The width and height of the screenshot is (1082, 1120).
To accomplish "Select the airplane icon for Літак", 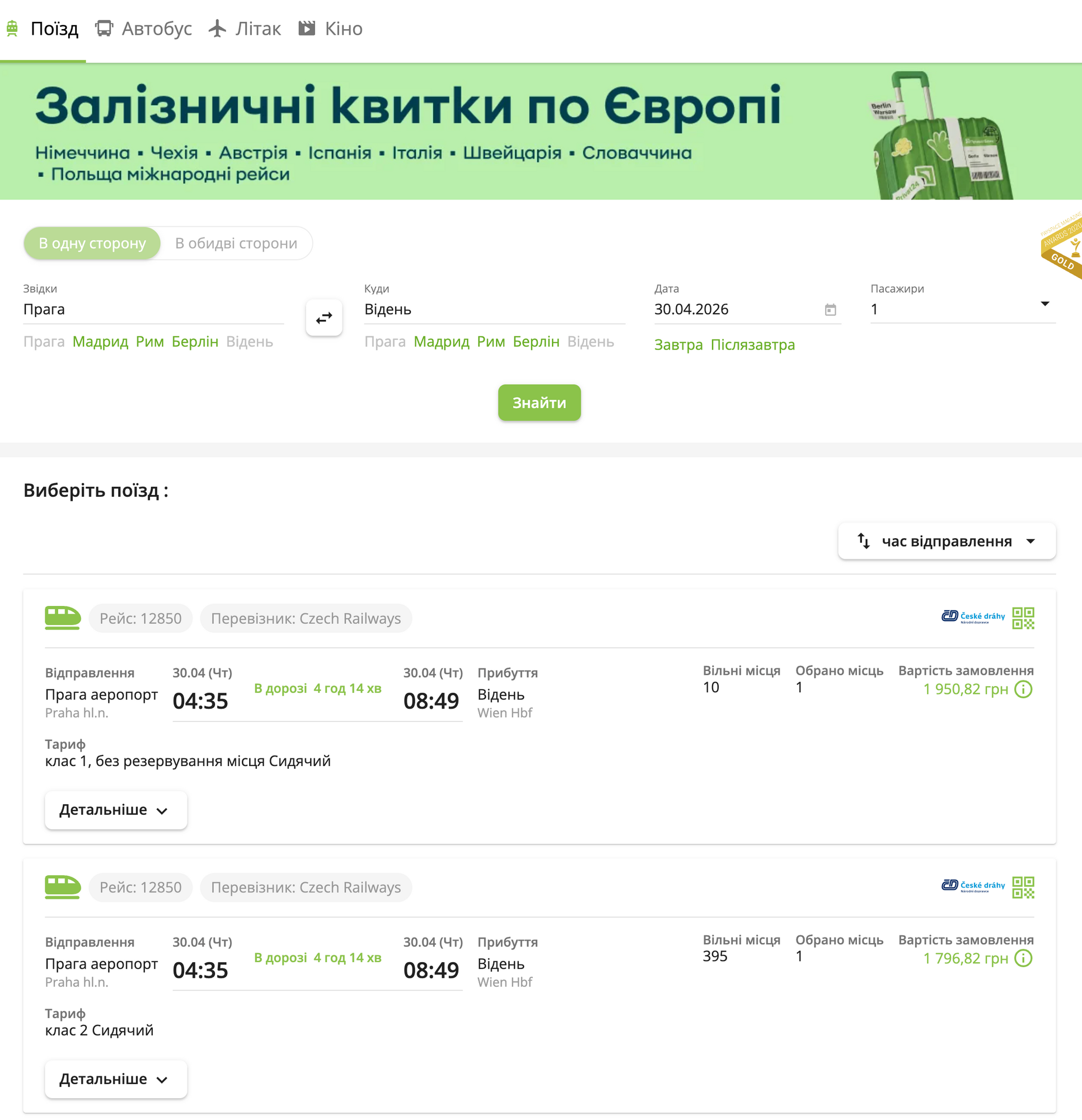I will [218, 27].
